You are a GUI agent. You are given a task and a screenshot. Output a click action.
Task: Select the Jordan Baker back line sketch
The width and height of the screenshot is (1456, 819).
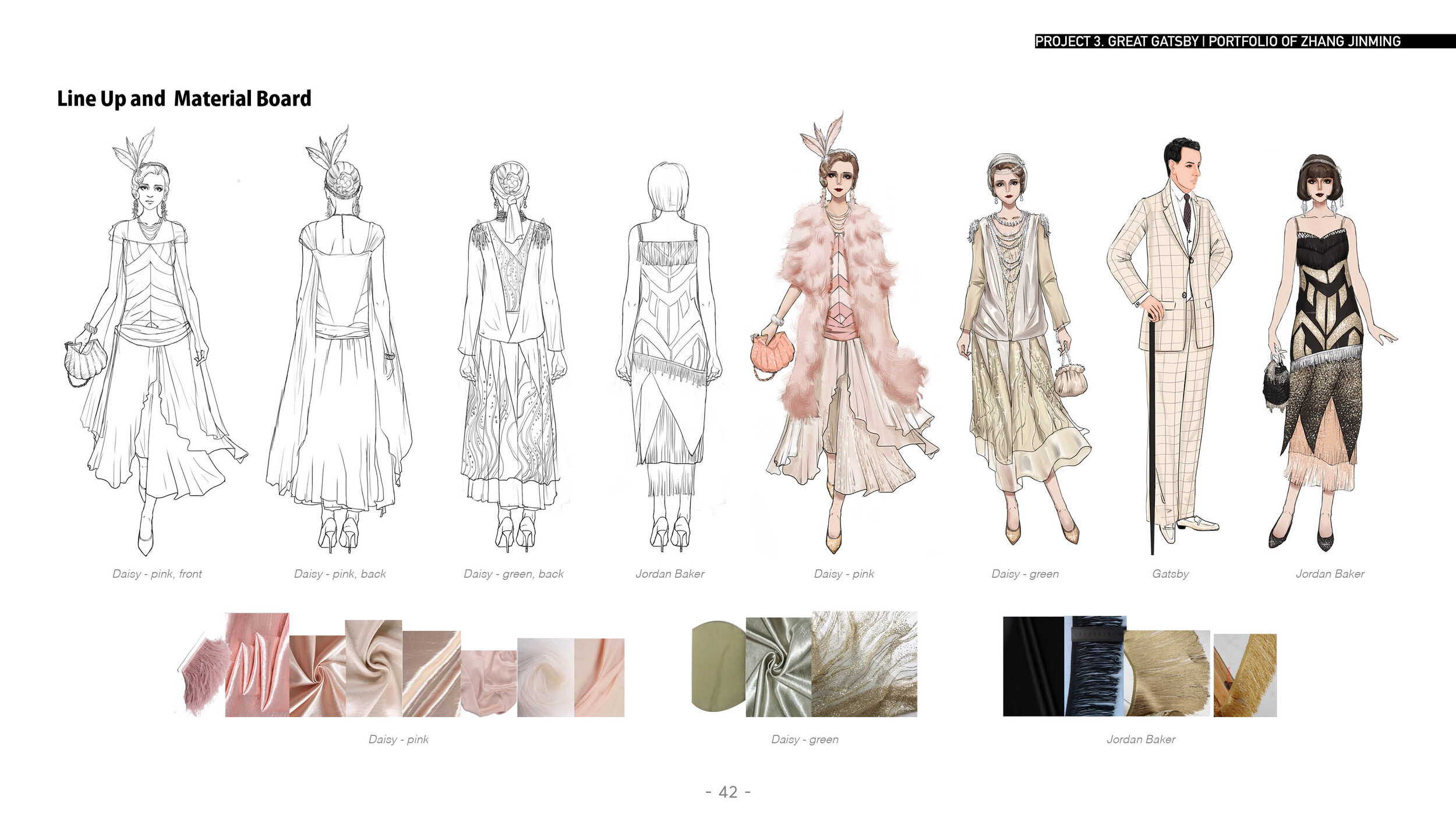pyautogui.click(x=669, y=356)
